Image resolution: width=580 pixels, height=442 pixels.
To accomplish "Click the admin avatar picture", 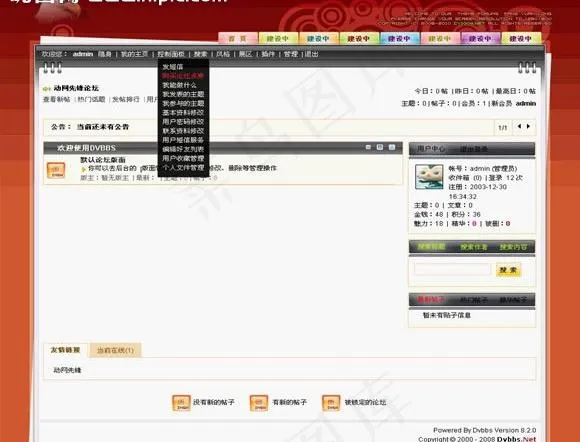I will pos(429,177).
